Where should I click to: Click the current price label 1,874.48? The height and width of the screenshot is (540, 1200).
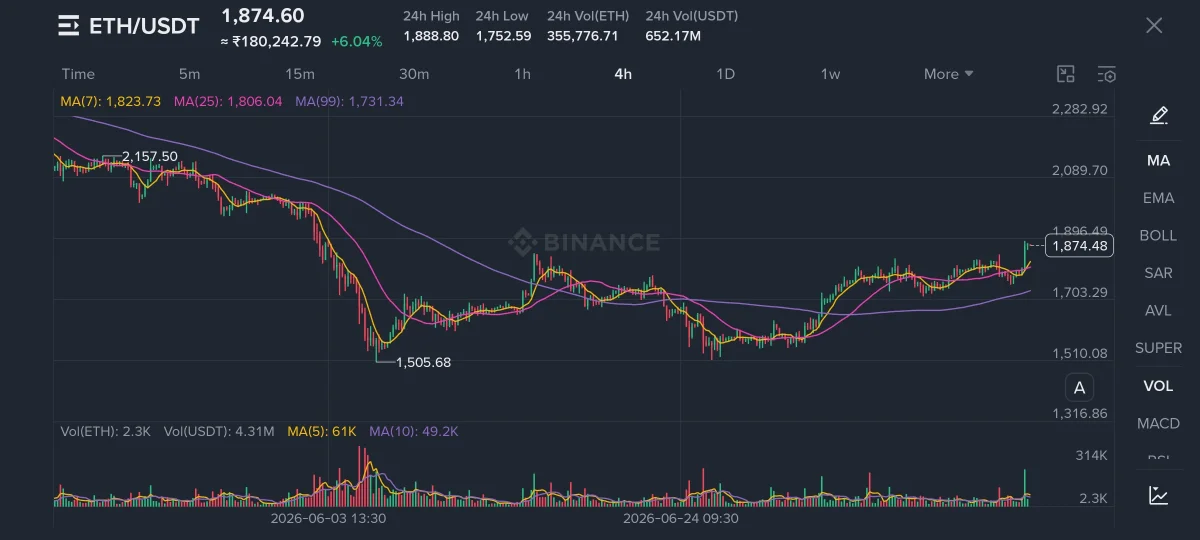1081,246
